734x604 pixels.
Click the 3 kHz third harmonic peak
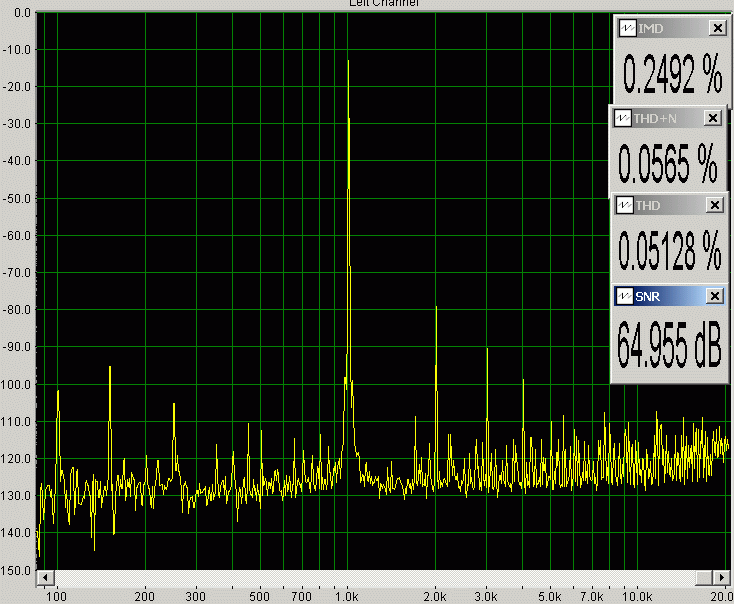pos(487,350)
